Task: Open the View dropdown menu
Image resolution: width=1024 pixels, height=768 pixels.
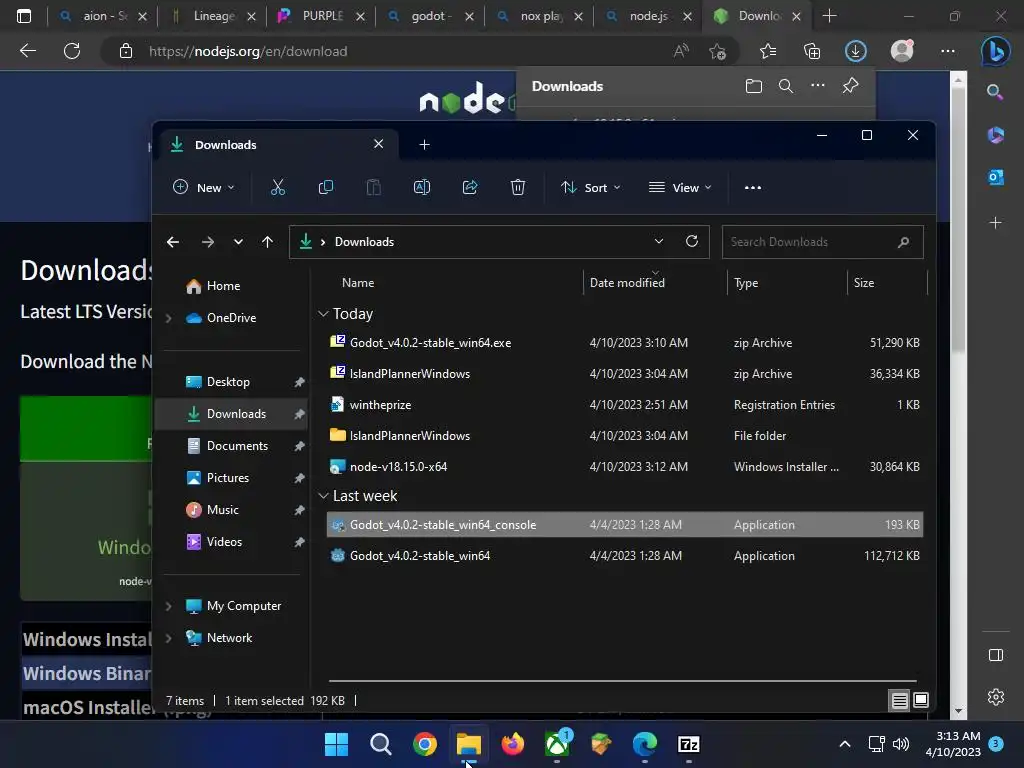Action: [680, 187]
